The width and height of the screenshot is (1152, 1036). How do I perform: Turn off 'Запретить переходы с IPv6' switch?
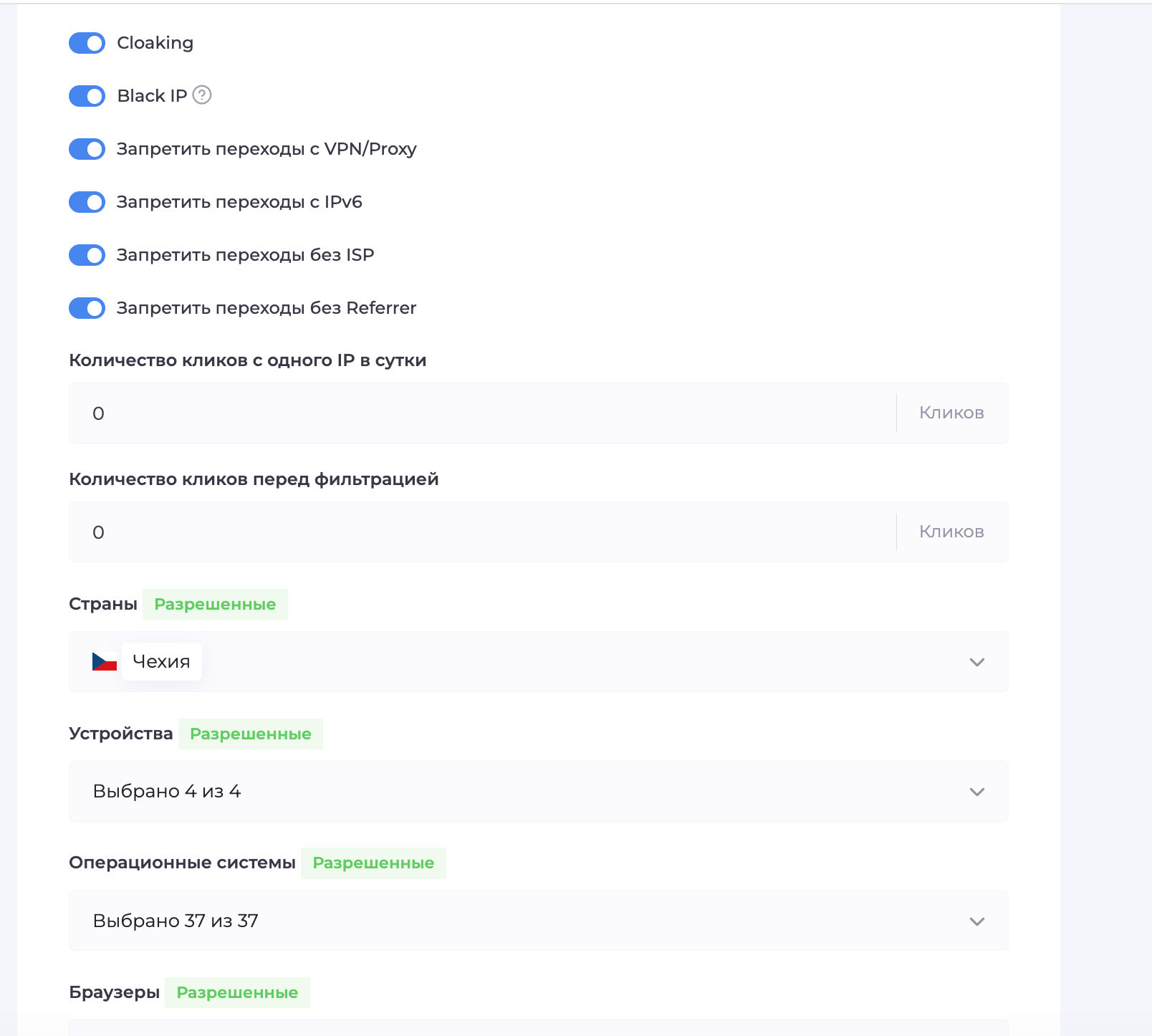click(x=87, y=202)
